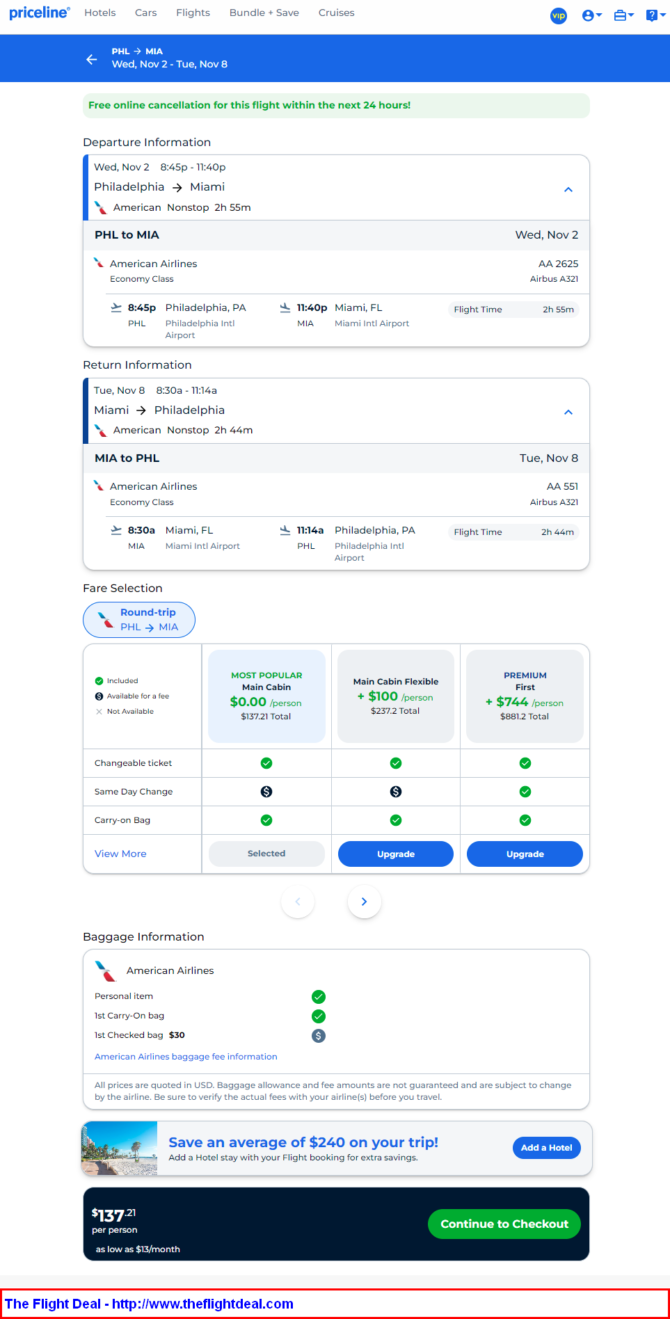This screenshot has width=670, height=1319.
Task: Click First class Carry-on Bag checkmark
Action: click(525, 820)
